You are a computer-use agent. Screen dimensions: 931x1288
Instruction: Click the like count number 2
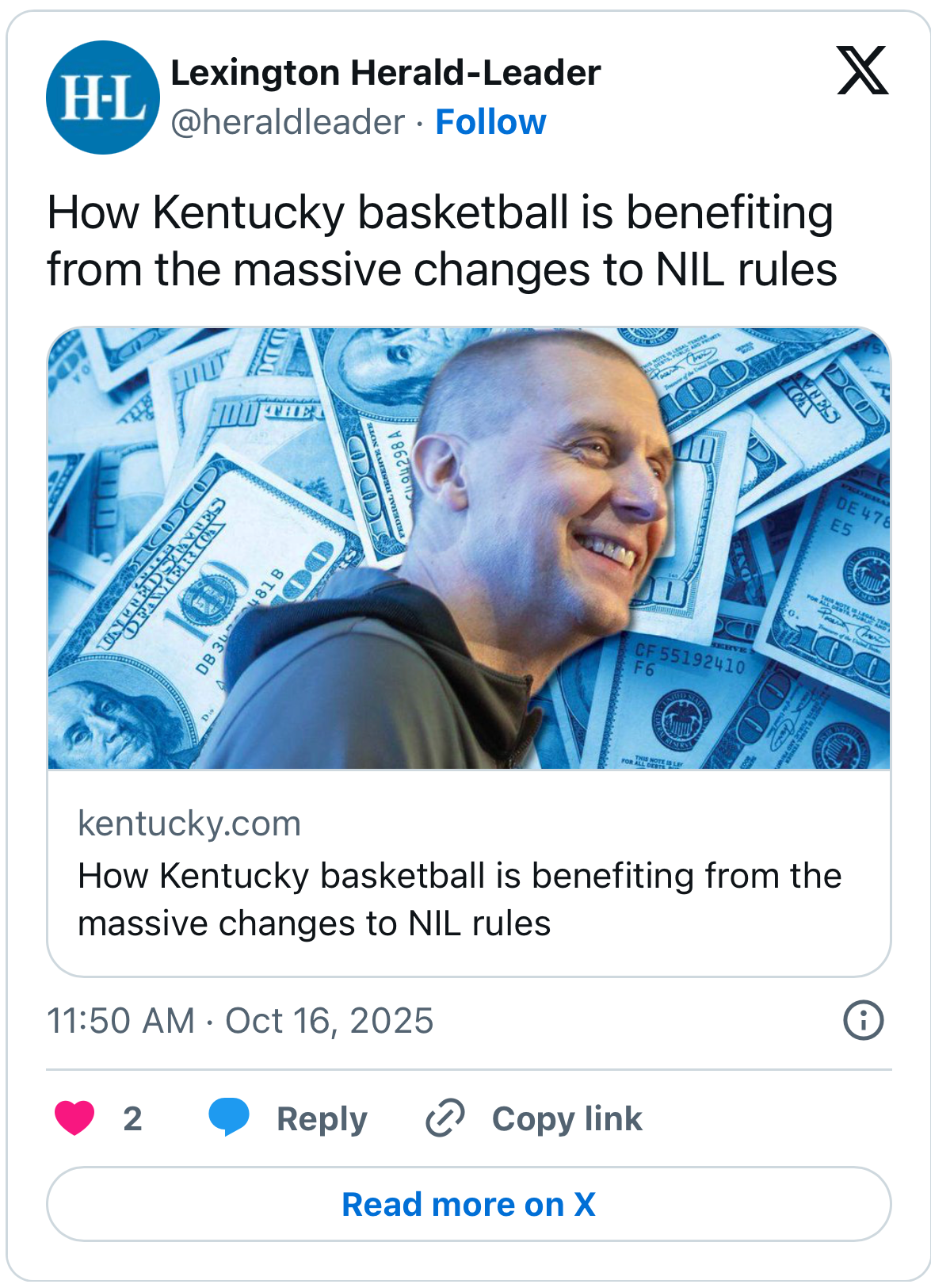tap(132, 1118)
